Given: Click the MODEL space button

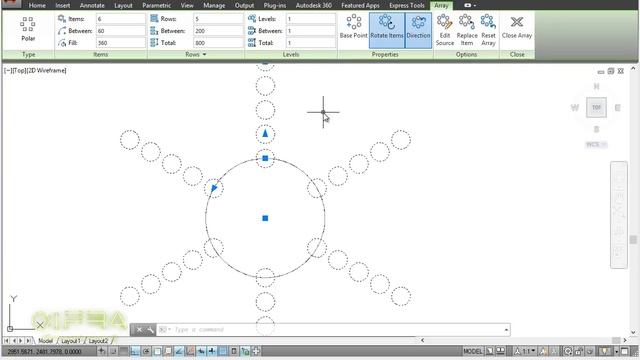Looking at the screenshot, I should tap(473, 351).
